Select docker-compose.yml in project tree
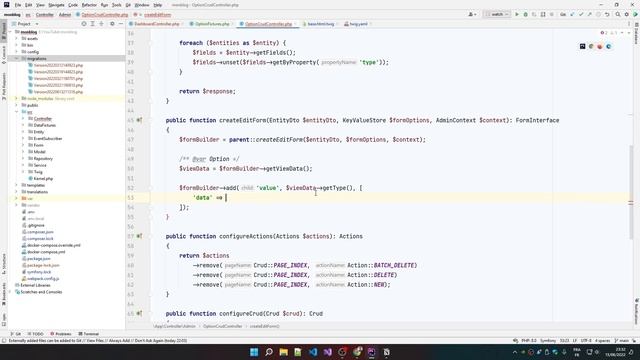This screenshot has height=360, width=640. pyautogui.click(x=46, y=252)
